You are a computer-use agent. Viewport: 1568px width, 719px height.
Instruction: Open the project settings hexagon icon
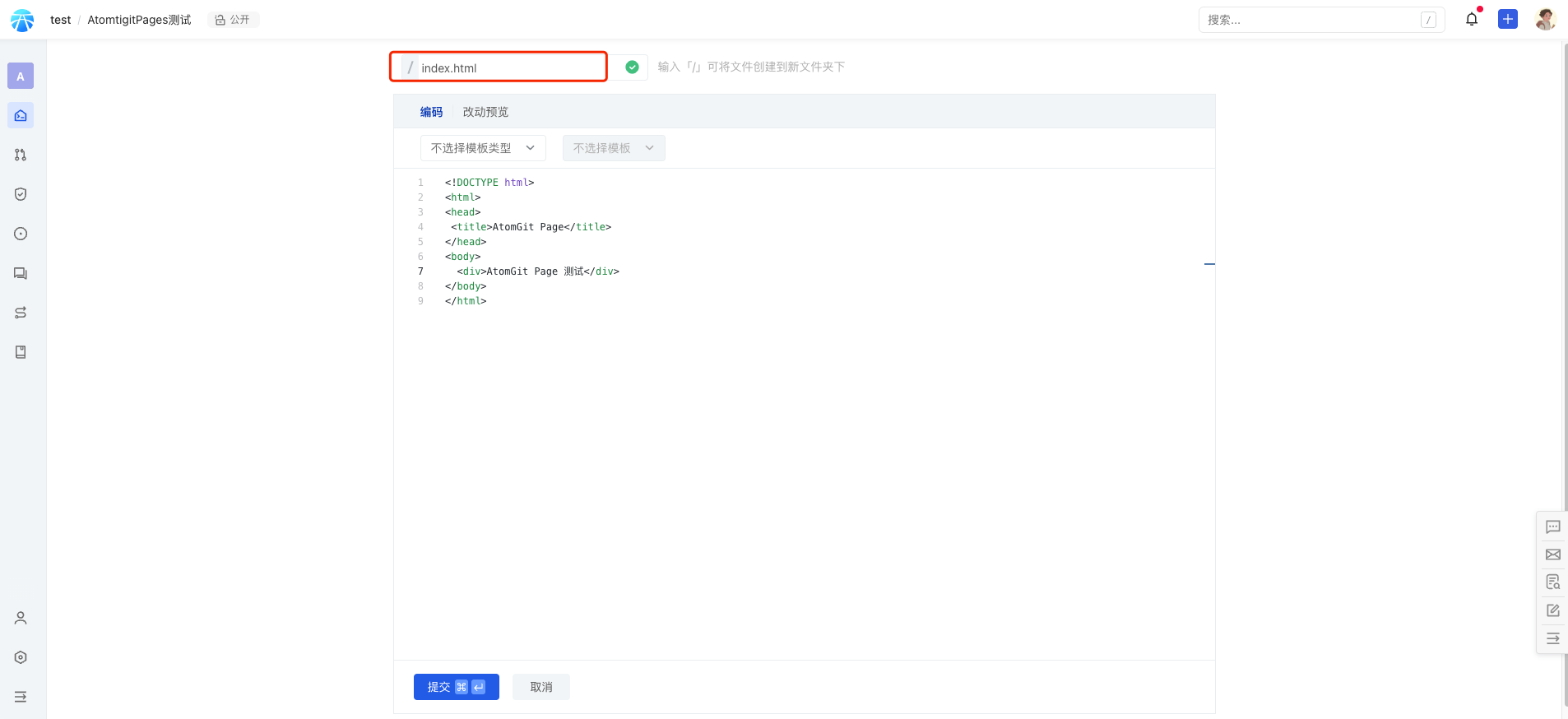[x=21, y=657]
